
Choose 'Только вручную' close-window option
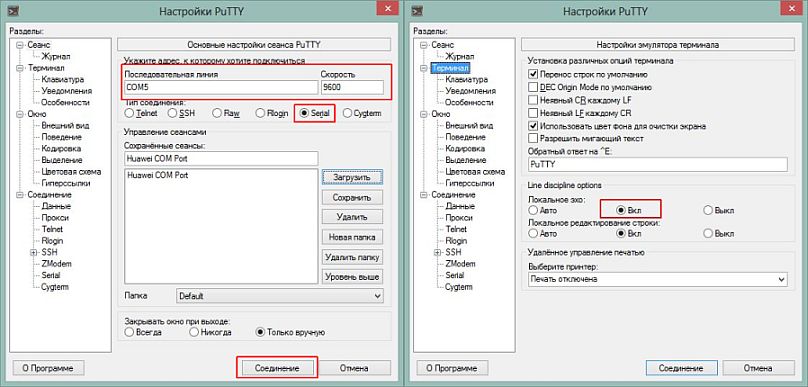pyautogui.click(x=260, y=332)
